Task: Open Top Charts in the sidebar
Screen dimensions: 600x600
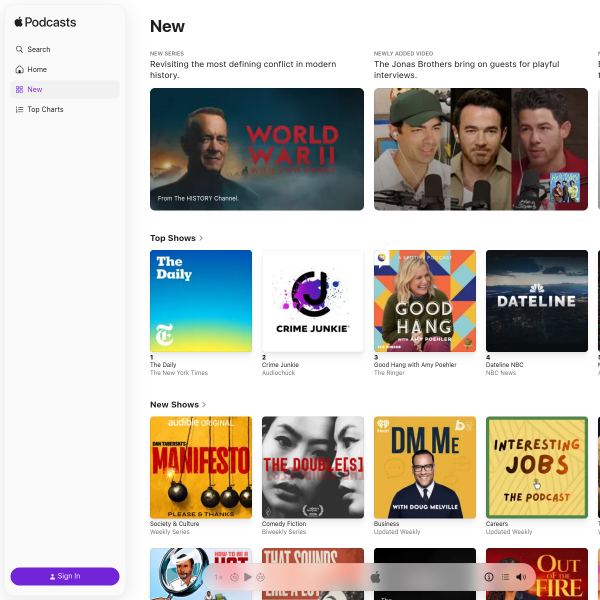Action: coord(65,109)
